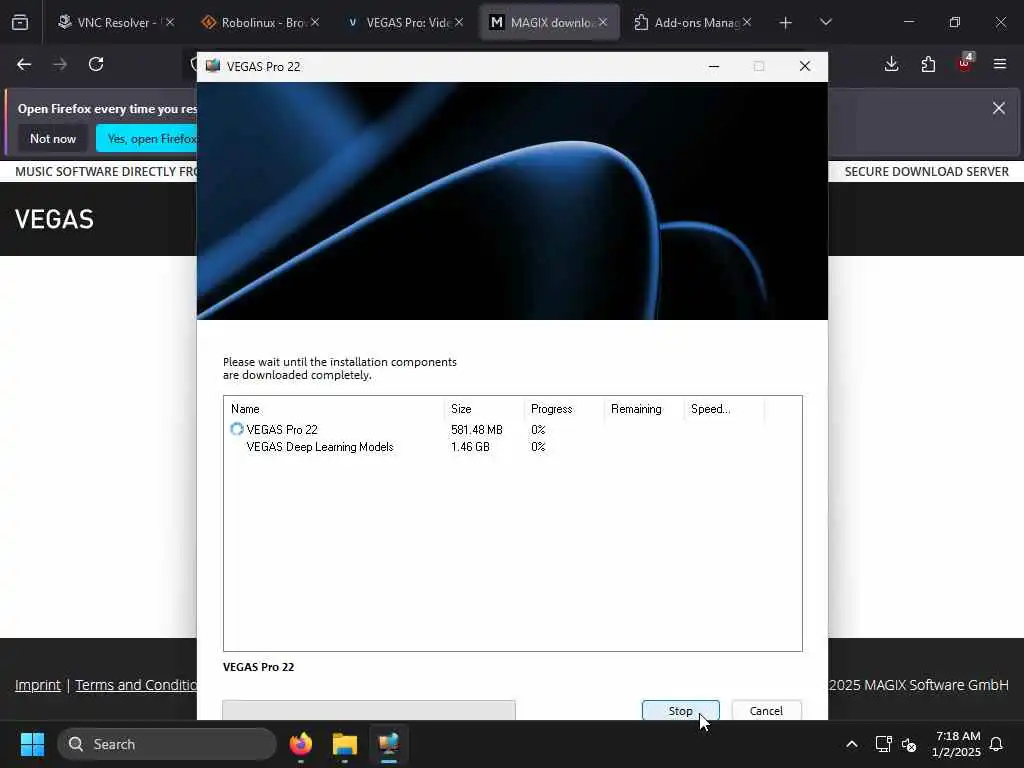Click Yes, open Firefox button

147,138
